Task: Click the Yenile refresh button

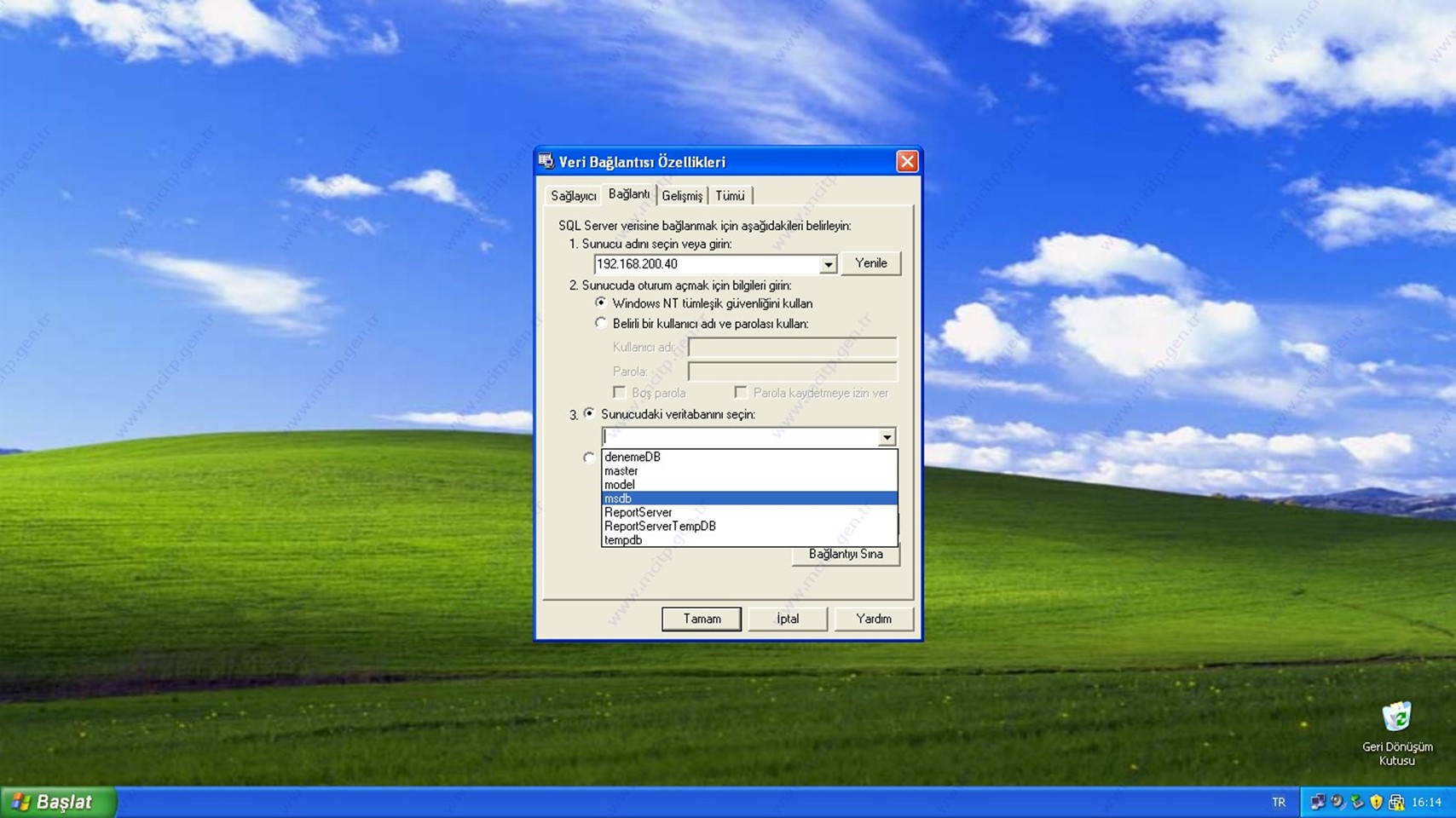Action: click(870, 263)
